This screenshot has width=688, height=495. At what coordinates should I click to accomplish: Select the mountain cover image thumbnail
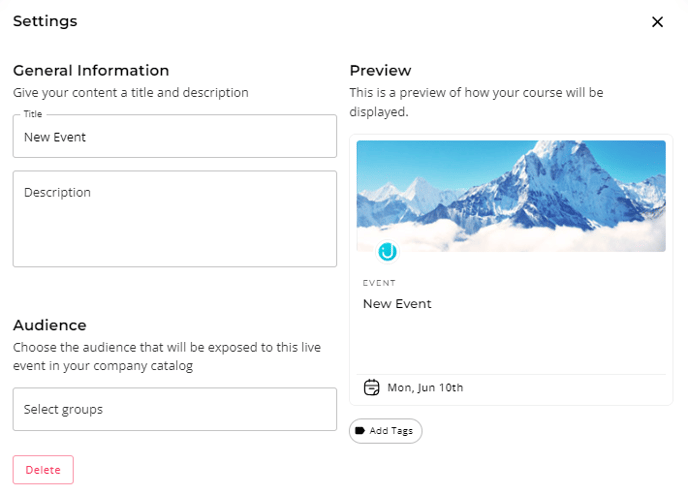pos(511,196)
